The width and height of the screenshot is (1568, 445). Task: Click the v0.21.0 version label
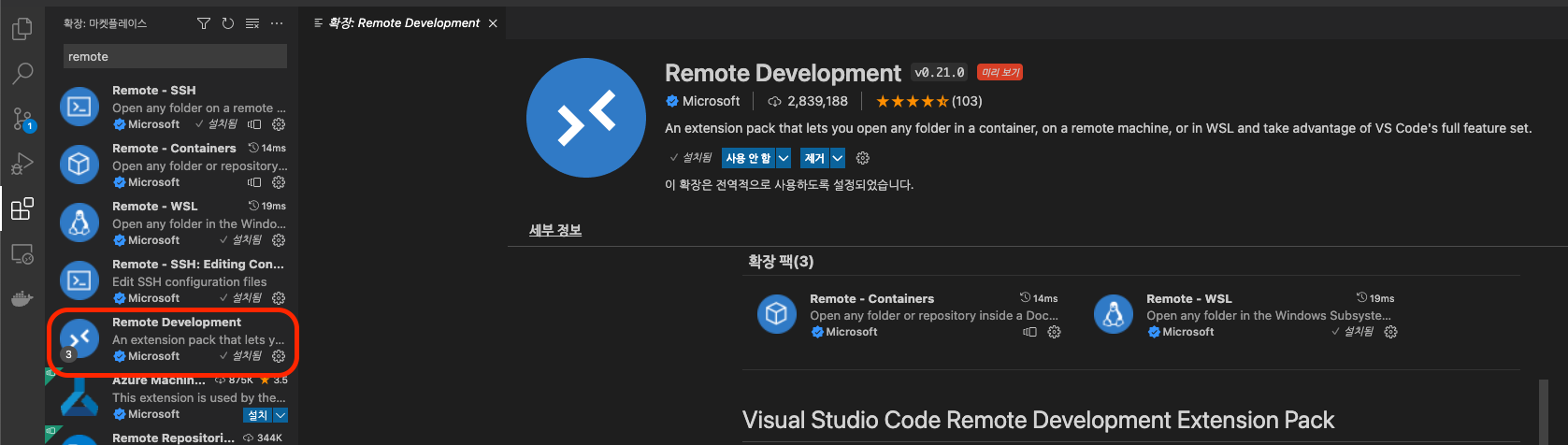coord(940,72)
